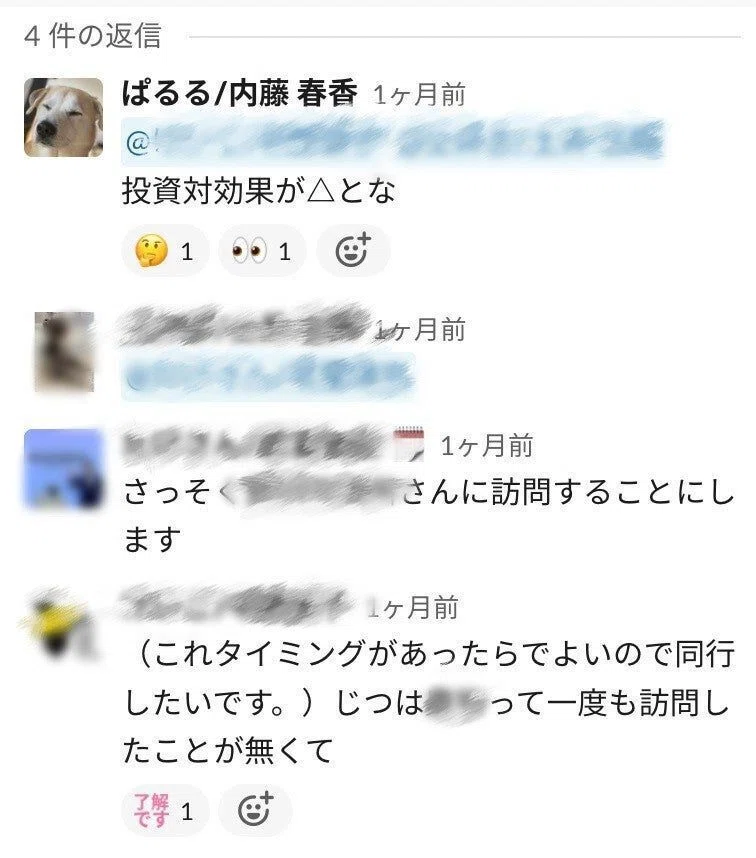This screenshot has width=756, height=858.
Task: Click the 1ヶ月前 timestamp of second reply
Action: click(420, 330)
